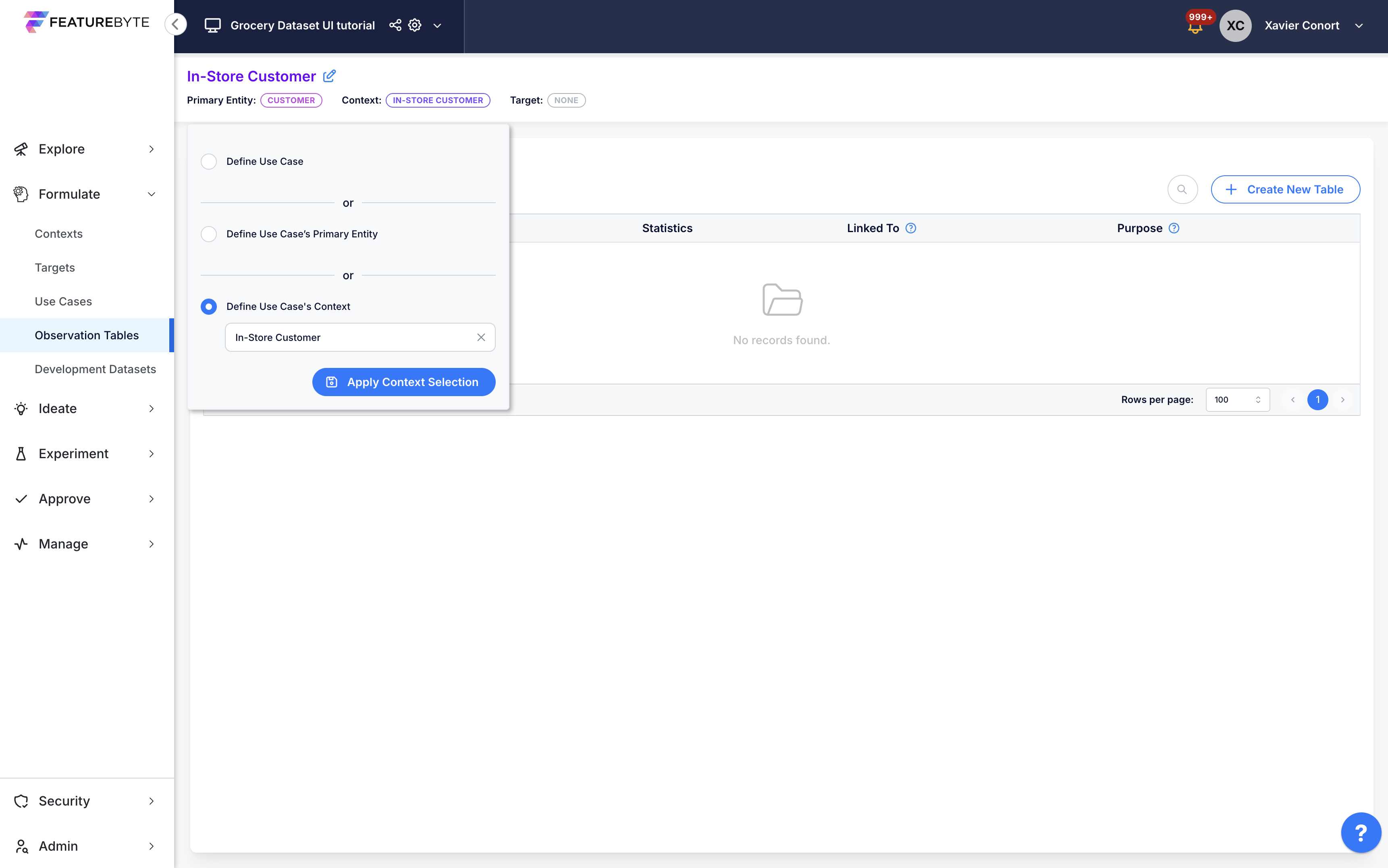Open the notifications bell
The width and height of the screenshot is (1388, 868).
1195,27
